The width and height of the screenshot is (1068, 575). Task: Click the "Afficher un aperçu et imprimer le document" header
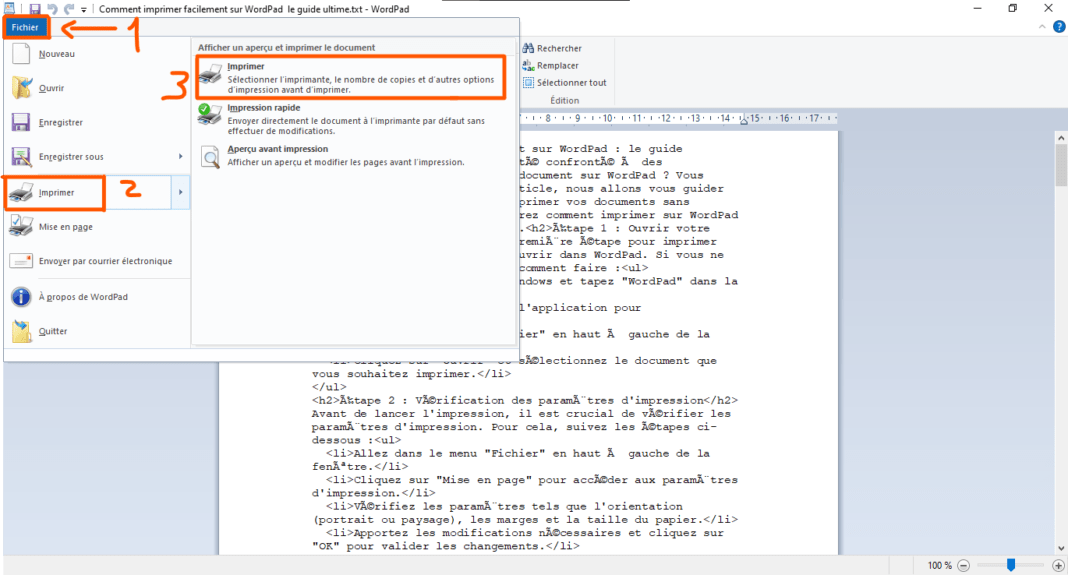tap(287, 48)
